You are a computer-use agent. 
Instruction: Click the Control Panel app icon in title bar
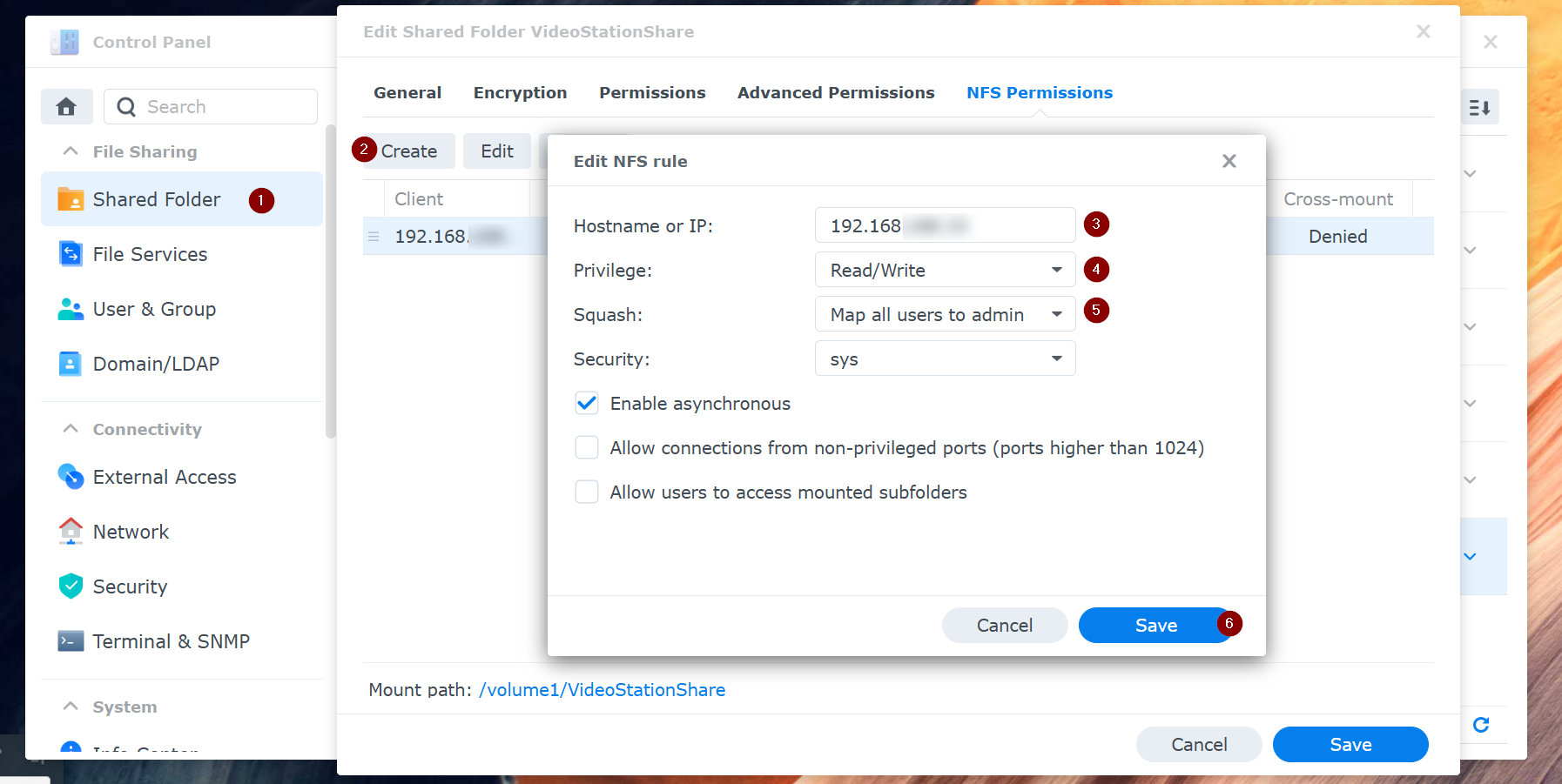point(65,42)
